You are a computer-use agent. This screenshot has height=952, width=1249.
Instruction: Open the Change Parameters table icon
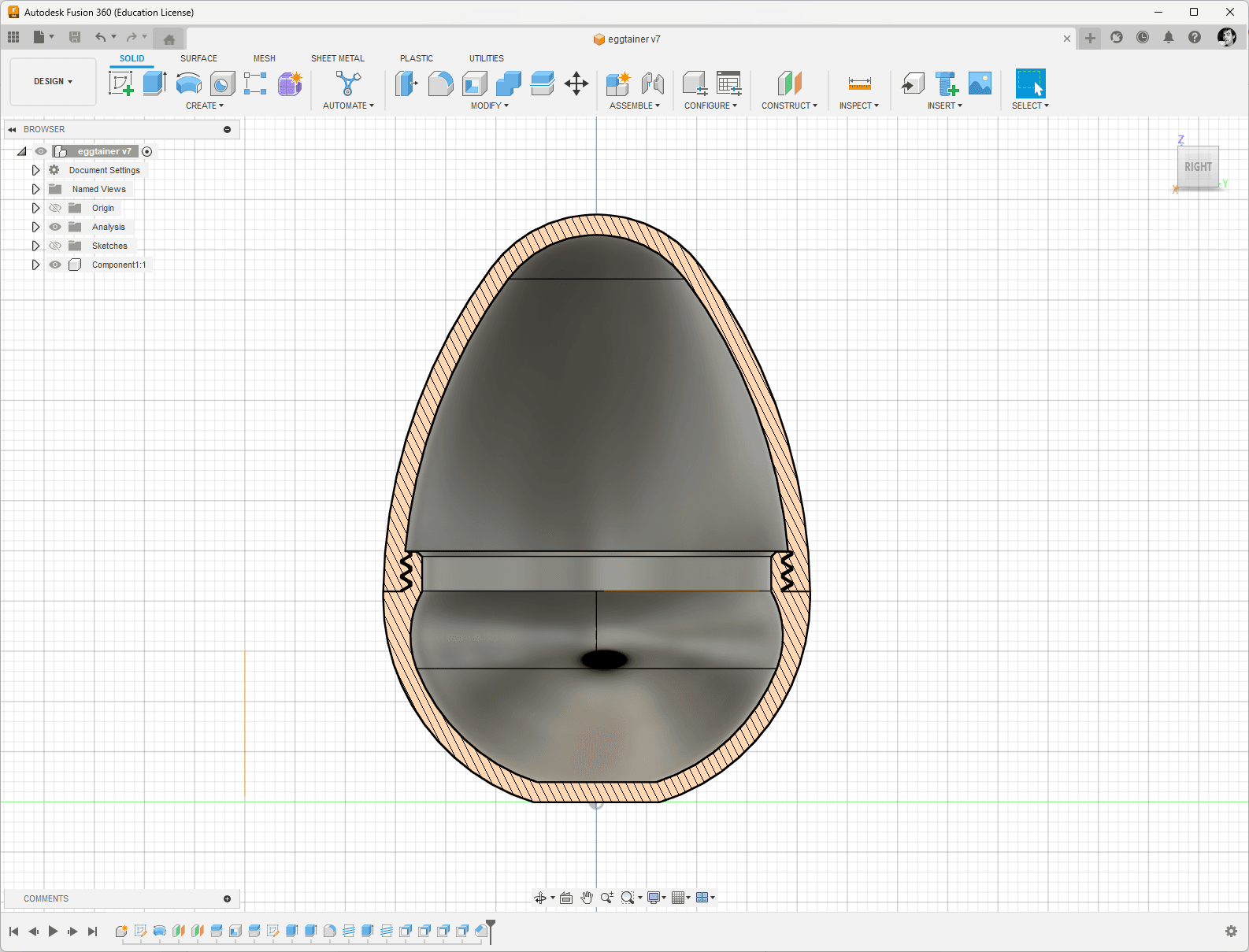point(729,83)
